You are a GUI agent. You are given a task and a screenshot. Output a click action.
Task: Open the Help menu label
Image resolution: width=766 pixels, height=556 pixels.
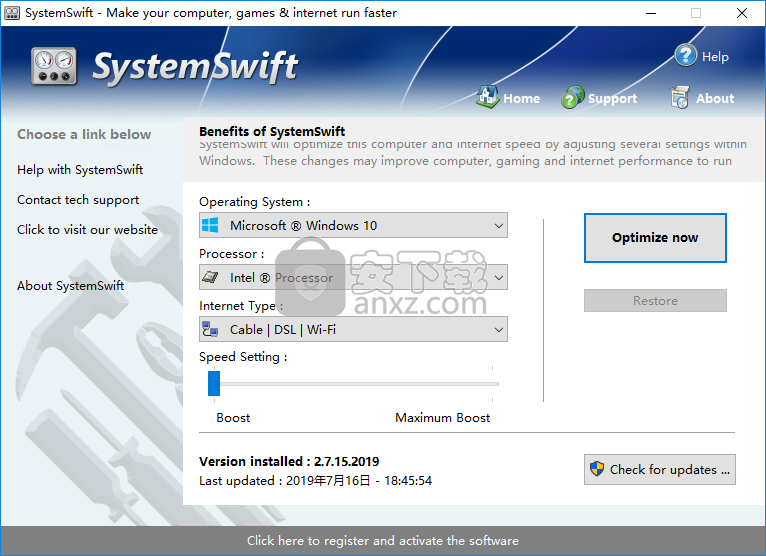(x=715, y=57)
